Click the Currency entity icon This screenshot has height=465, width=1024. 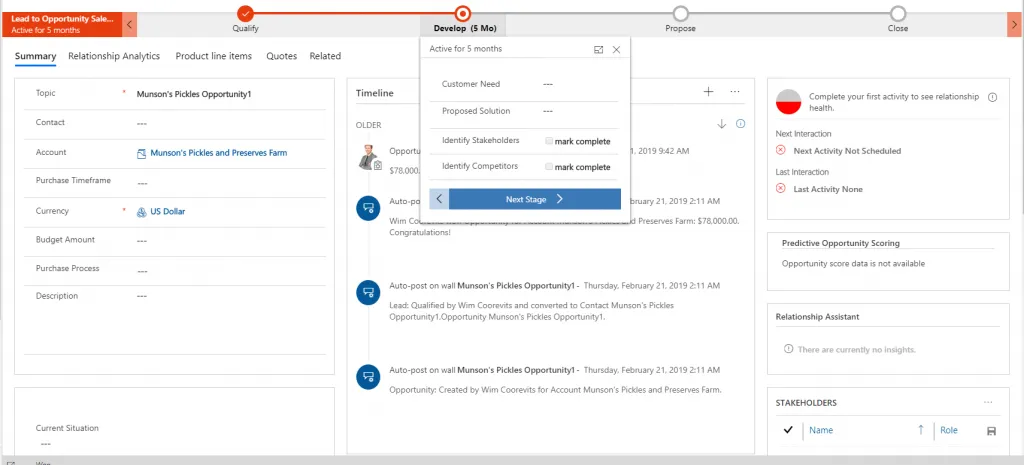click(141, 212)
